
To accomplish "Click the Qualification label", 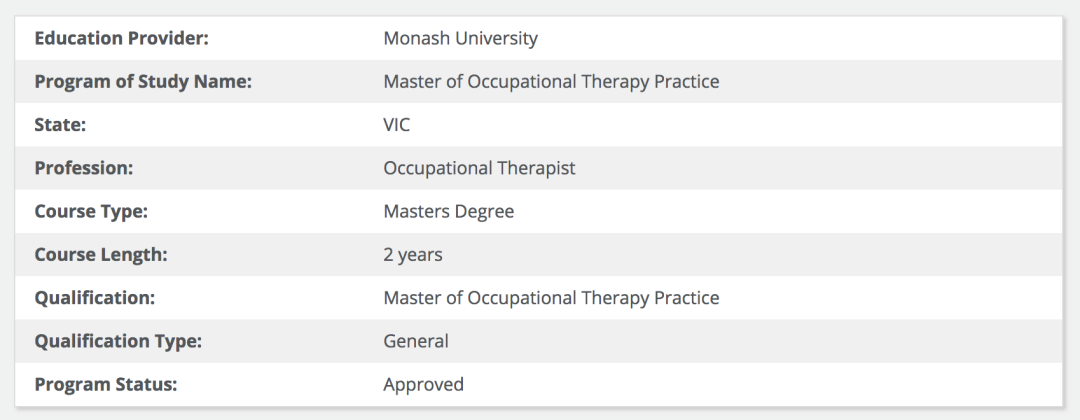I will pos(95,298).
